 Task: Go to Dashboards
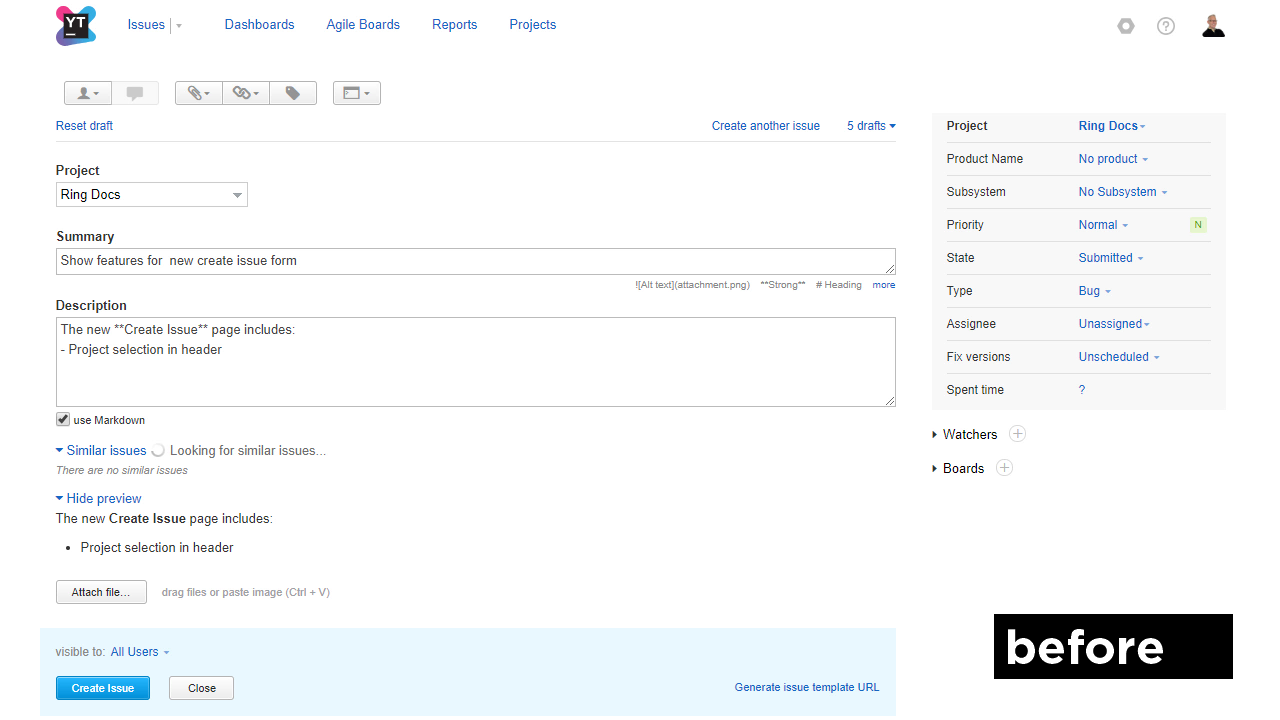click(x=260, y=25)
